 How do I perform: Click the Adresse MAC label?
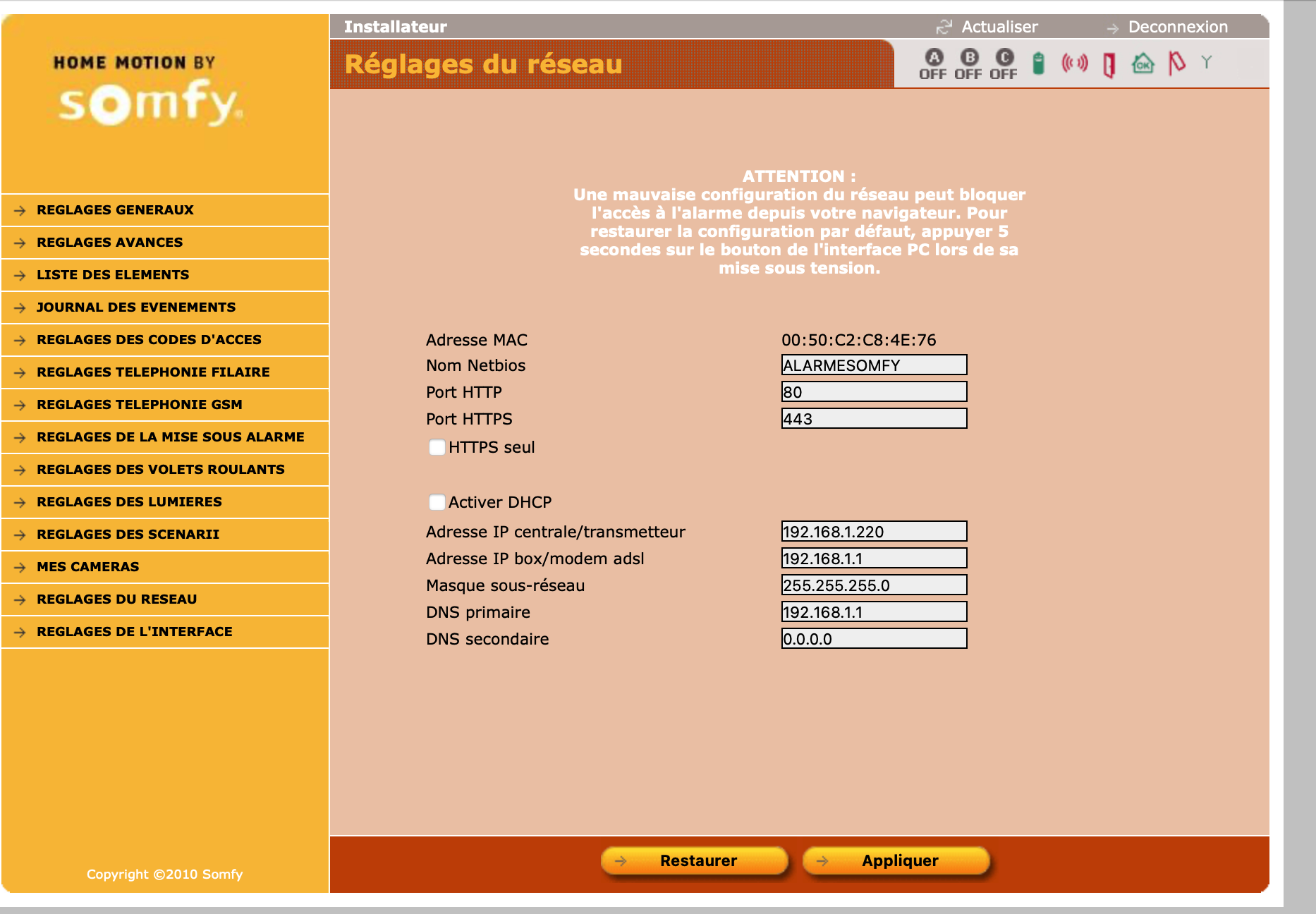coord(477,340)
